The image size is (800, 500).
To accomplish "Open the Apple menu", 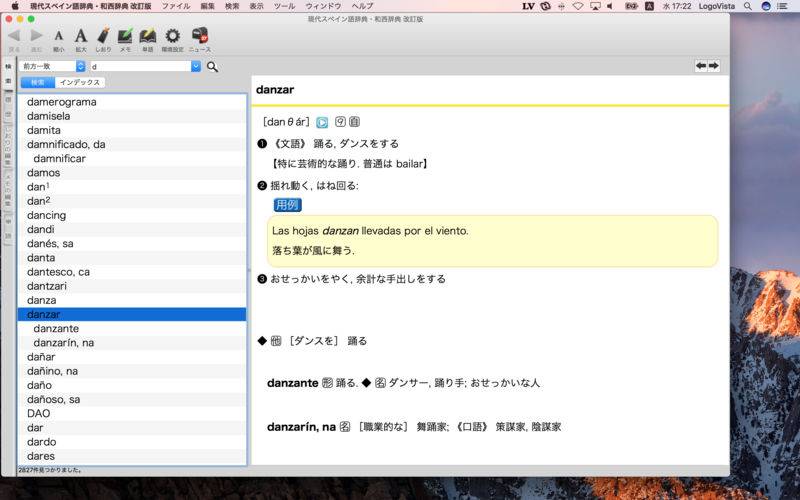I will [15, 6].
